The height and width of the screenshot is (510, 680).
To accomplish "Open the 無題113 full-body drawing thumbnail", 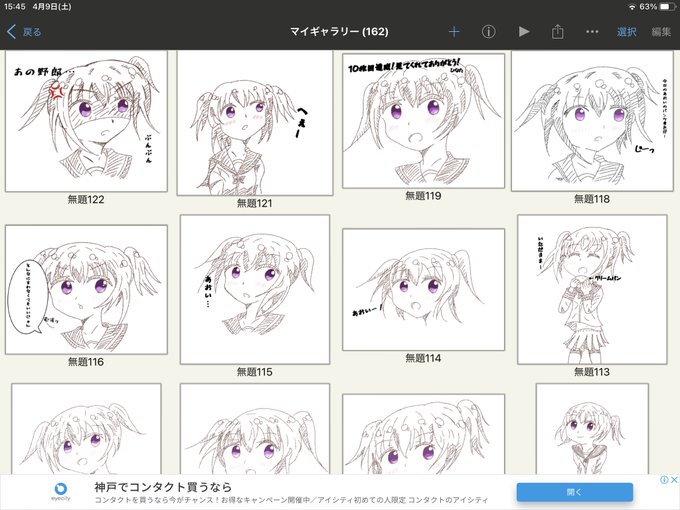I will click(592, 290).
